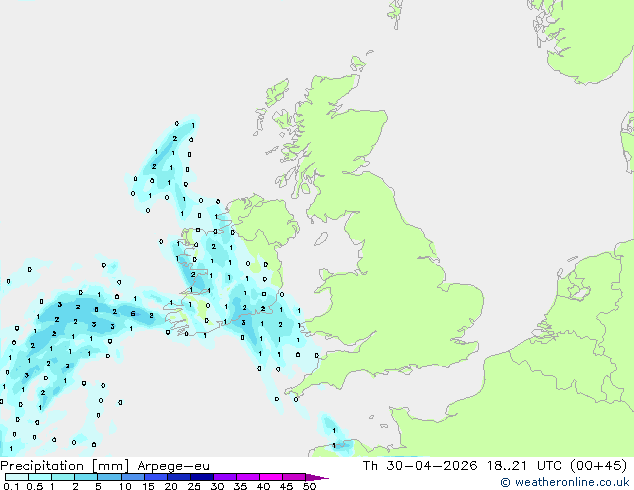Screen dimensions: 634x490
Task: Click the 45–50 mm dark magenta legend swatch
Action: click(x=294, y=477)
